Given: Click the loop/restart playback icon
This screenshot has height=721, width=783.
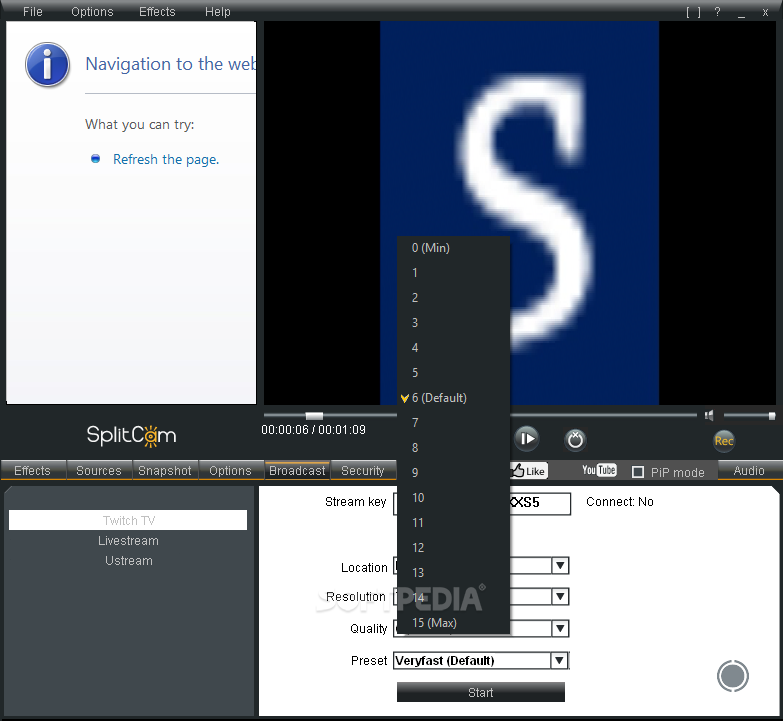Looking at the screenshot, I should pyautogui.click(x=575, y=439).
